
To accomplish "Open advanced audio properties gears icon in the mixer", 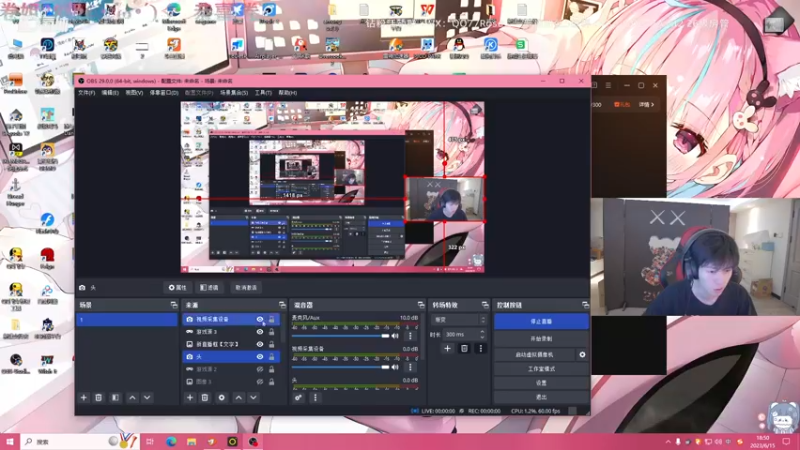I will point(298,397).
